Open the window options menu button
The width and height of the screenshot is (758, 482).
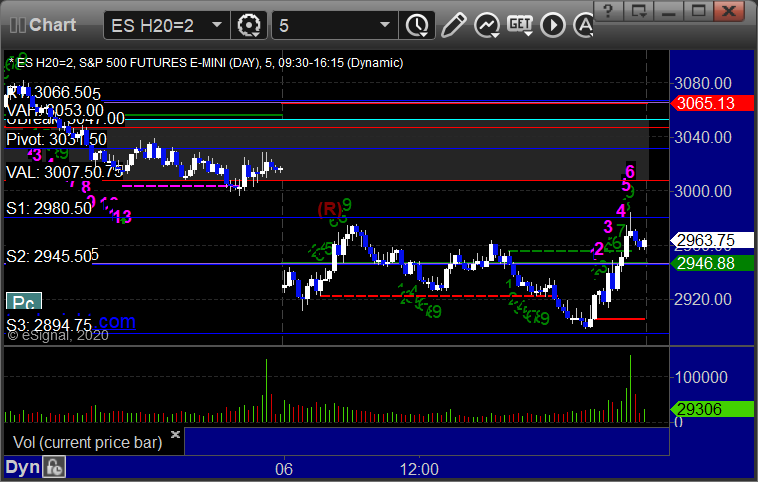639,11
